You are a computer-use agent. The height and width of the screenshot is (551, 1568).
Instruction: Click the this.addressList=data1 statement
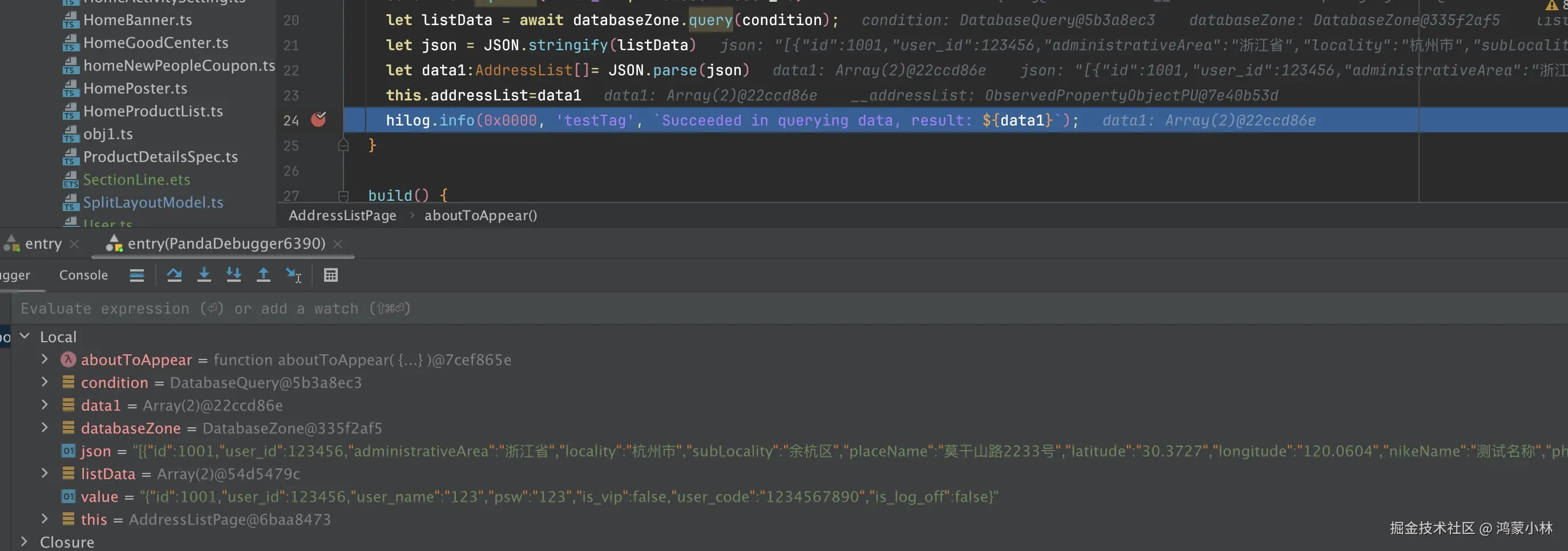(483, 95)
